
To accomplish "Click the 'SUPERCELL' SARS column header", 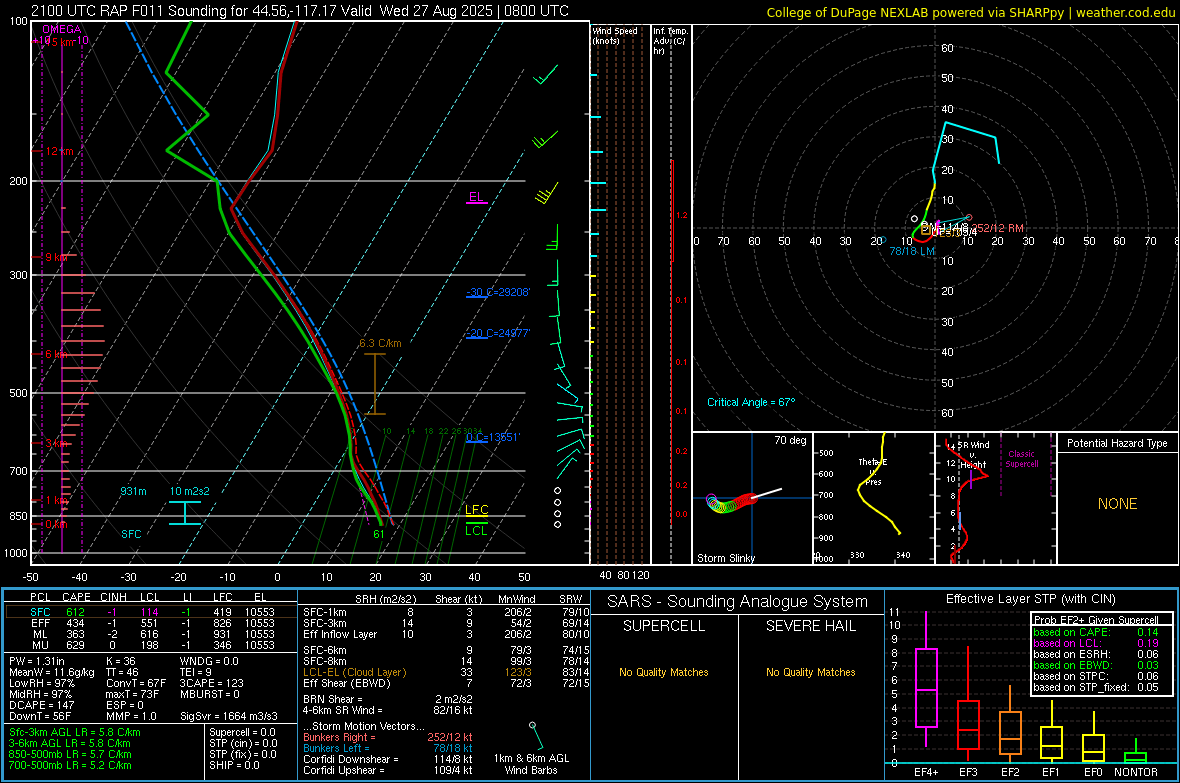I will click(664, 626).
